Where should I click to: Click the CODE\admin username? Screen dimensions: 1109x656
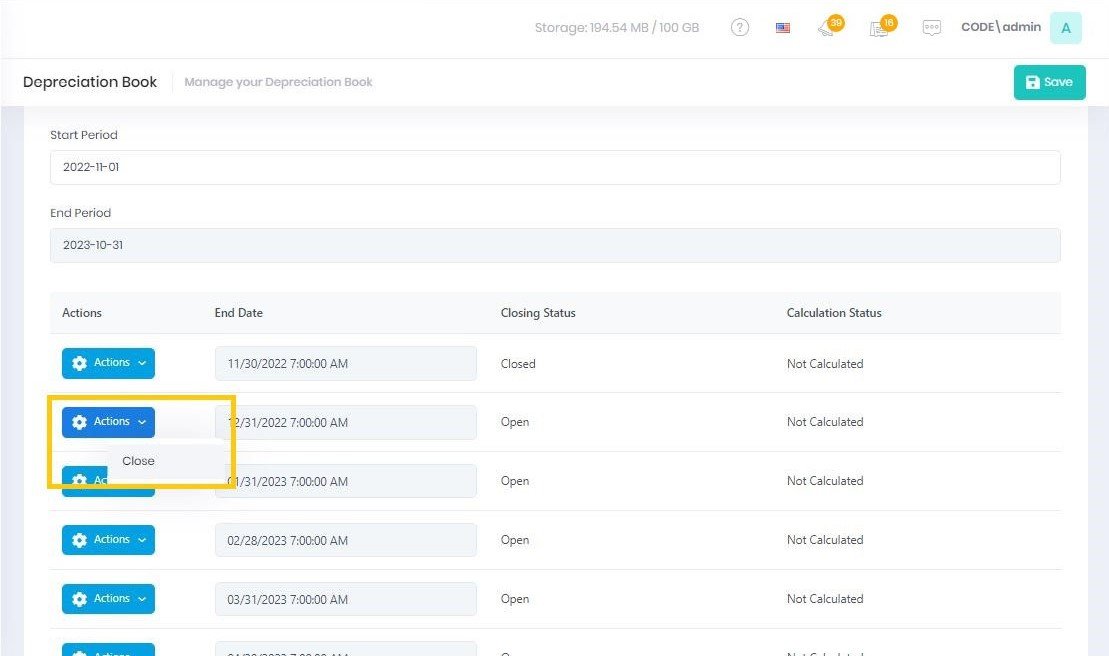(x=1000, y=28)
